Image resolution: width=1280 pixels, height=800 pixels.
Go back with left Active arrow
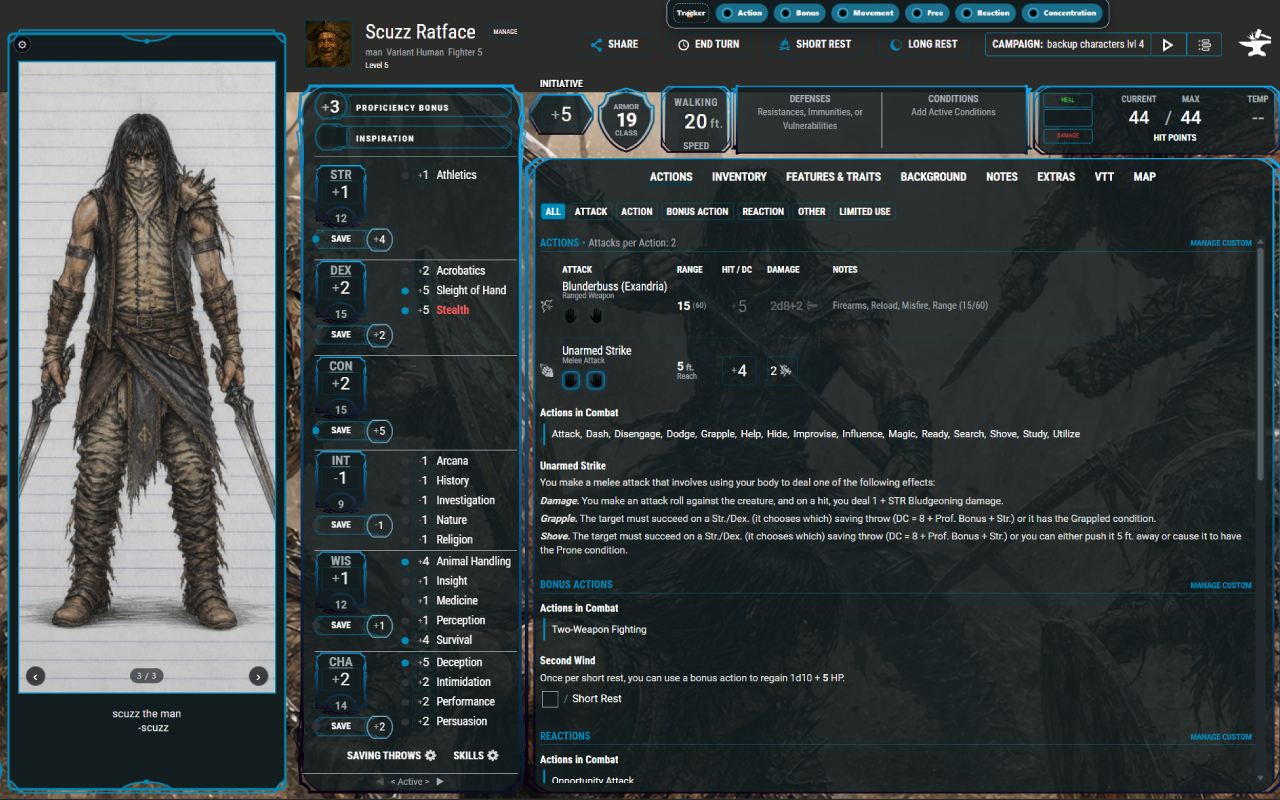point(380,782)
